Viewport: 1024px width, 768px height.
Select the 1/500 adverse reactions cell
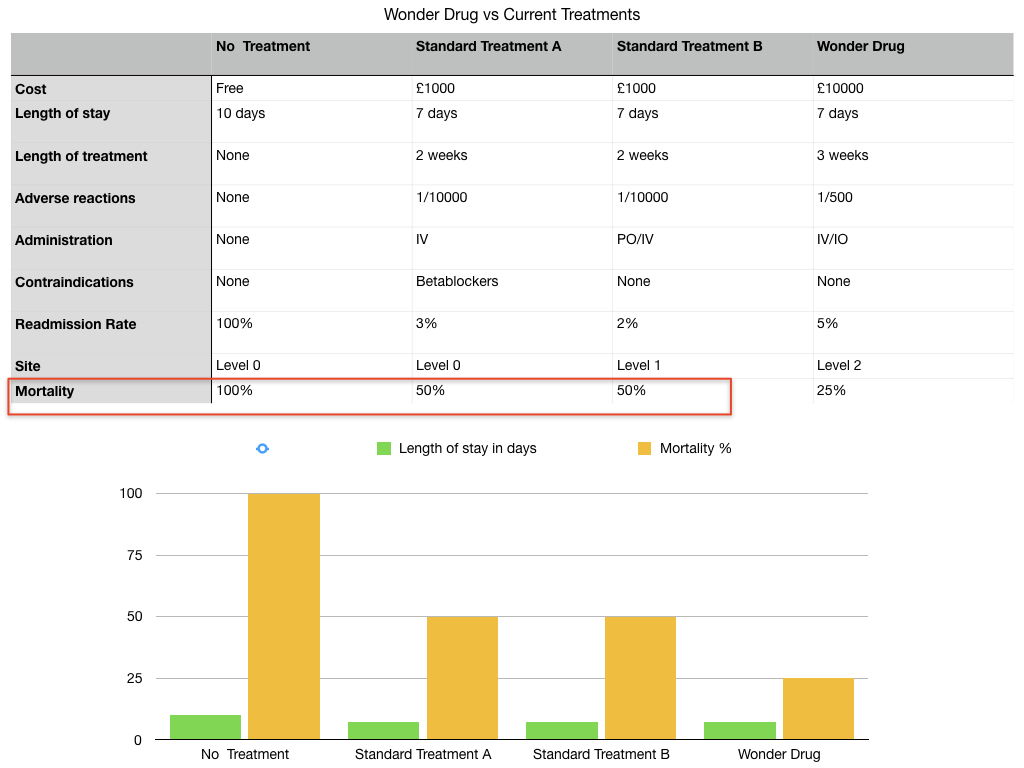(x=913, y=206)
